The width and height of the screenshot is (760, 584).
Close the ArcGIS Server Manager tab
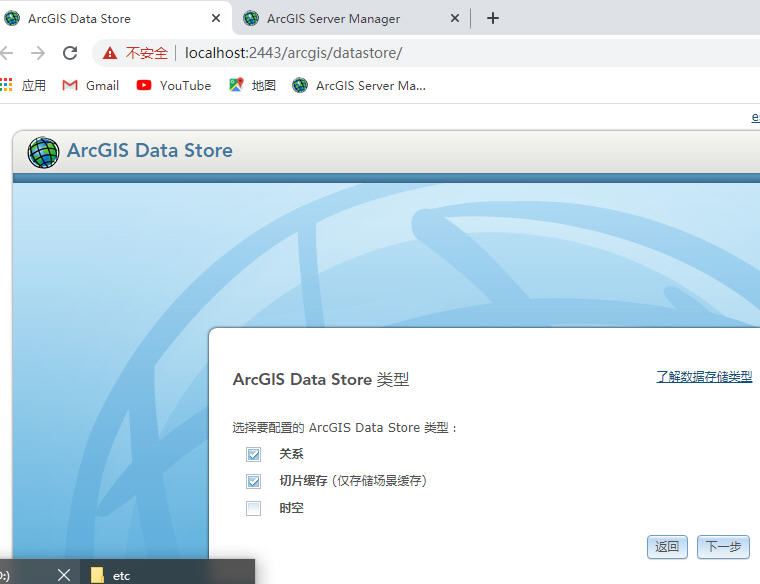(x=455, y=18)
